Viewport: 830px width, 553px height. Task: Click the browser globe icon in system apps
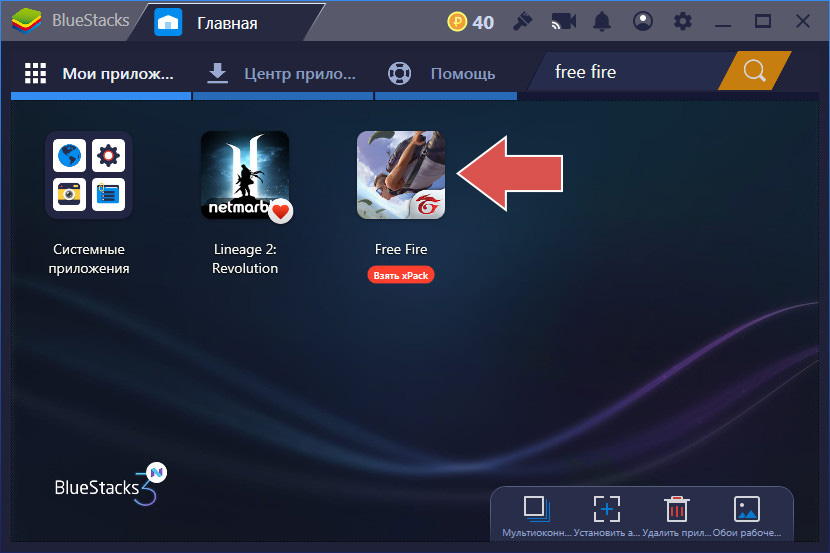69,156
